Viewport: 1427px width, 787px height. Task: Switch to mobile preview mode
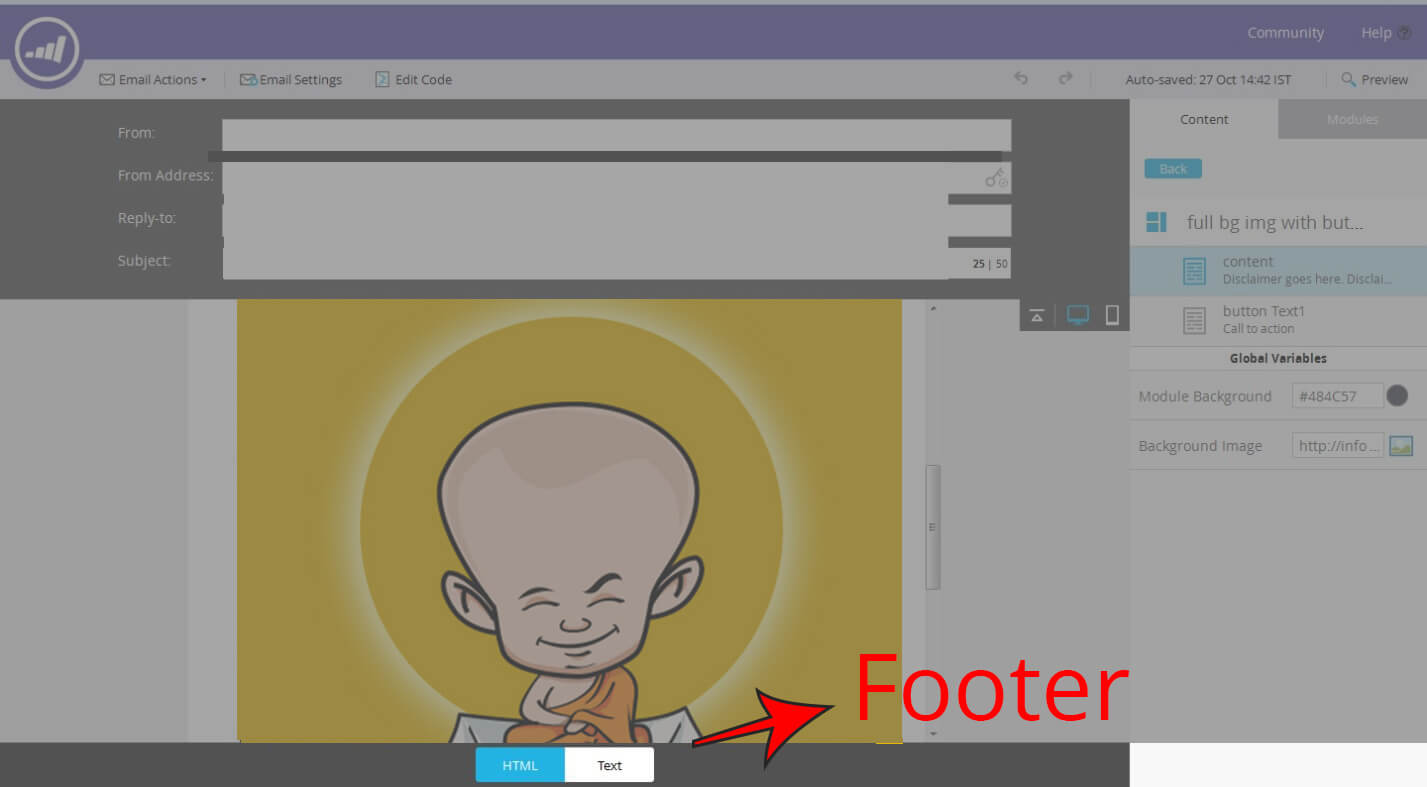[x=1112, y=315]
